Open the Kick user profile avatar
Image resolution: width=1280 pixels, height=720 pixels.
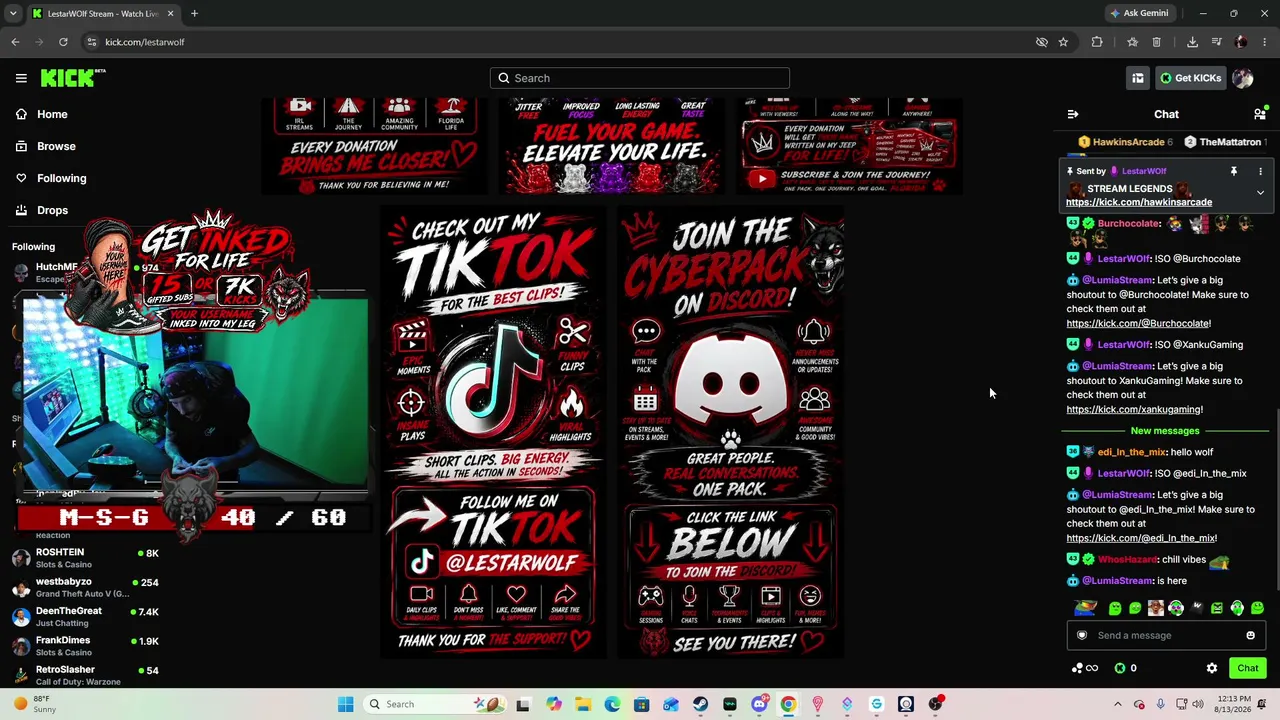(x=1243, y=78)
